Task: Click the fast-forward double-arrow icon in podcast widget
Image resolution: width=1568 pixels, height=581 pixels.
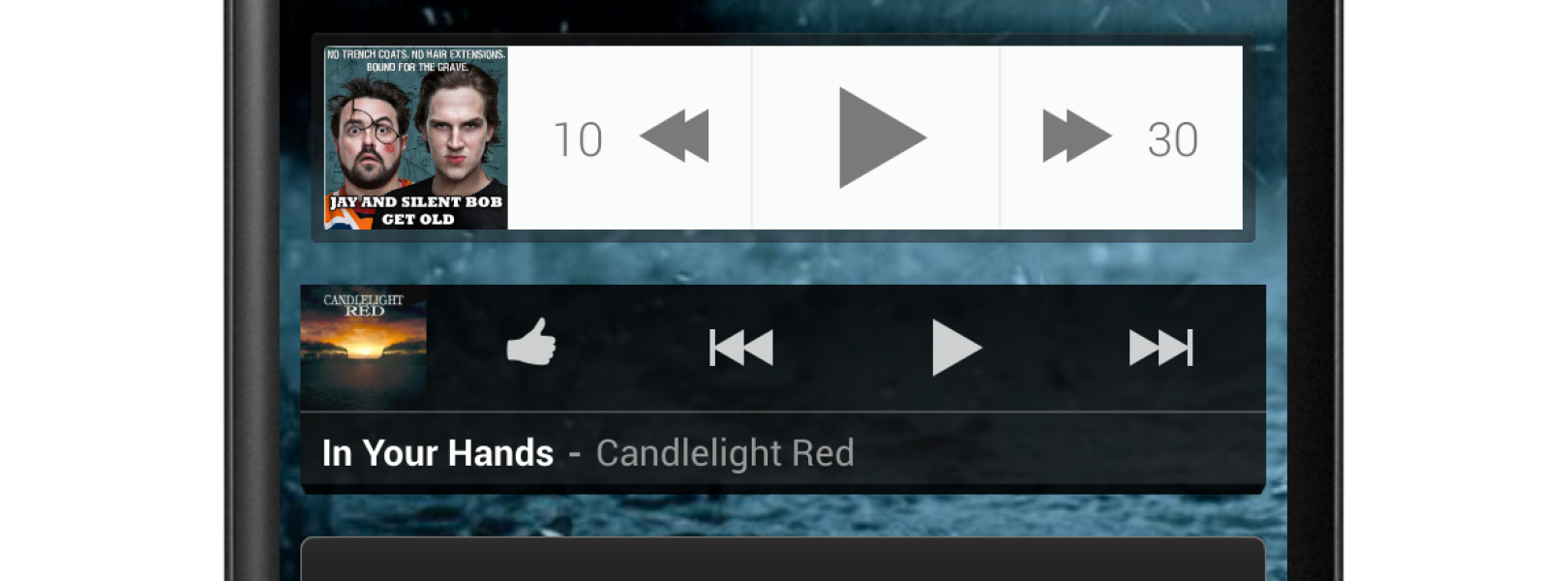Action: click(1076, 136)
